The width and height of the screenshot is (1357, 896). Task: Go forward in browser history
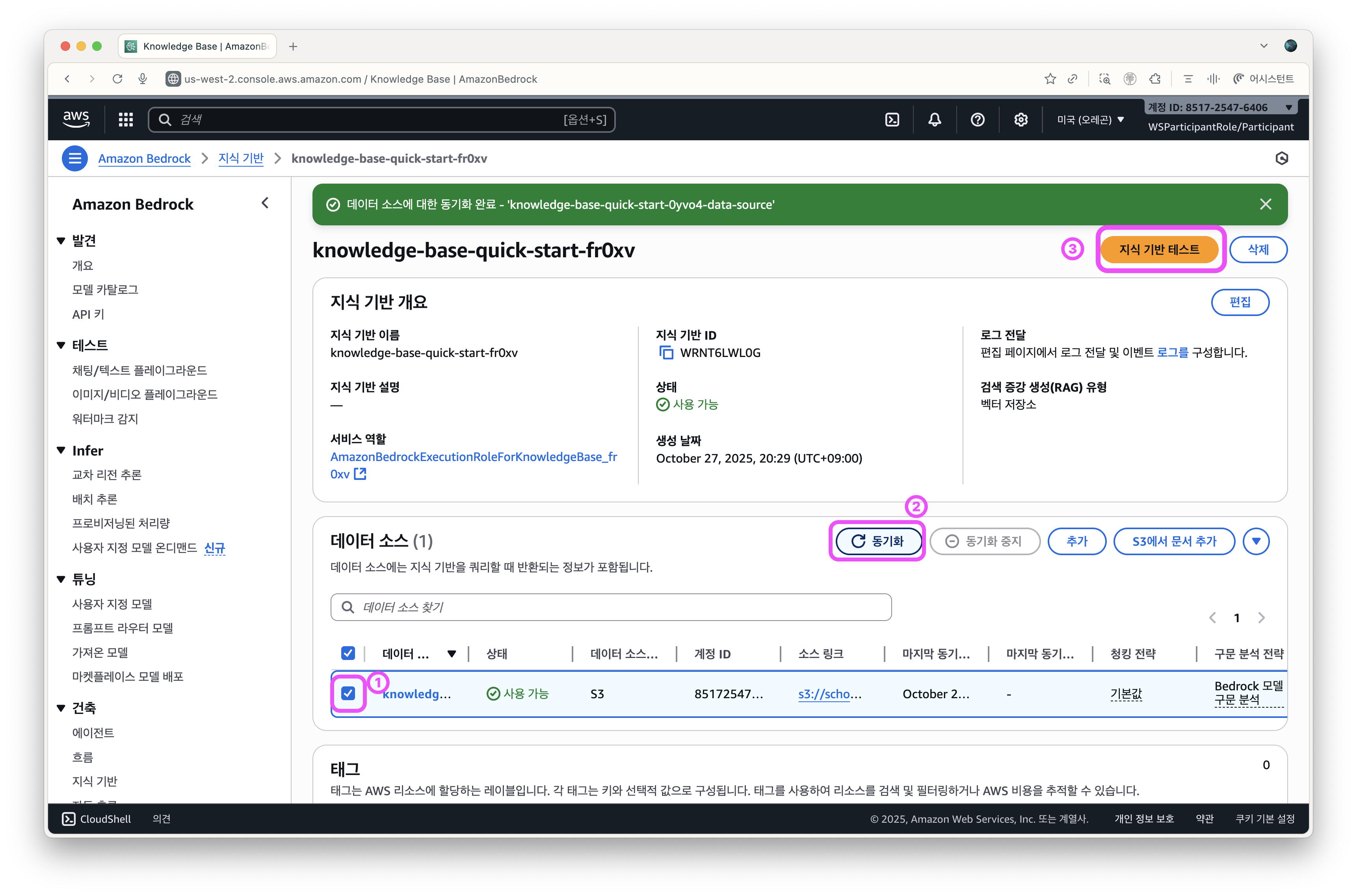click(92, 79)
